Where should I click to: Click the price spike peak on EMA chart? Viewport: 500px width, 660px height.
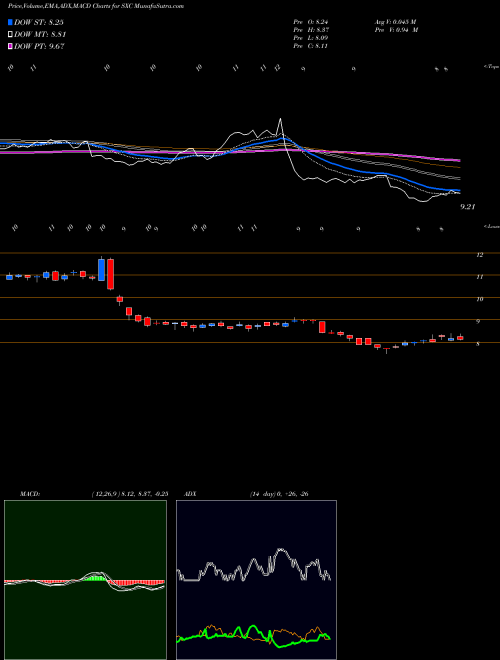click(x=280, y=121)
